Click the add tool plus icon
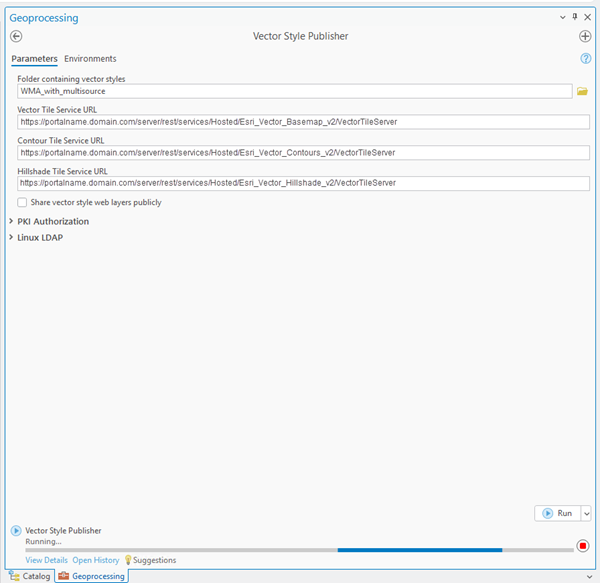The height and width of the screenshot is (583, 600). pyautogui.click(x=585, y=36)
